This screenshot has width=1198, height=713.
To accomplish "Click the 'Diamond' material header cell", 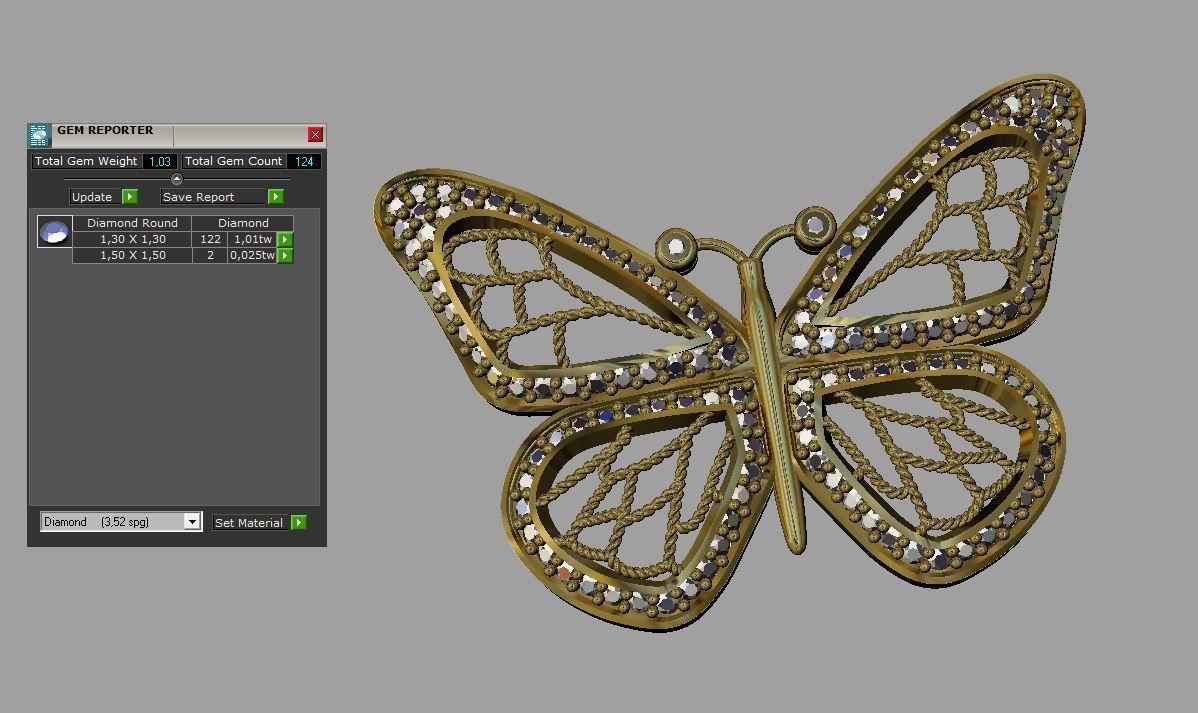I will pos(243,223).
